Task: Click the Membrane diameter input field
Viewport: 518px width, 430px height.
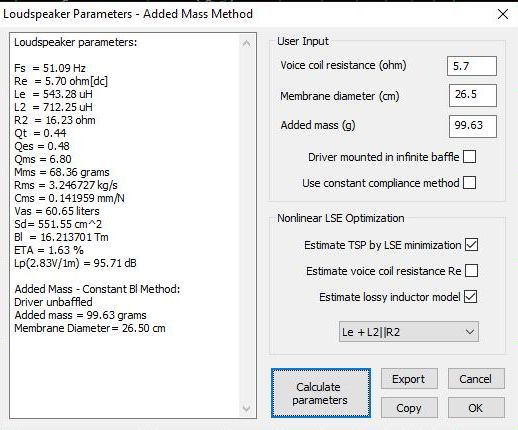Action: click(473, 95)
